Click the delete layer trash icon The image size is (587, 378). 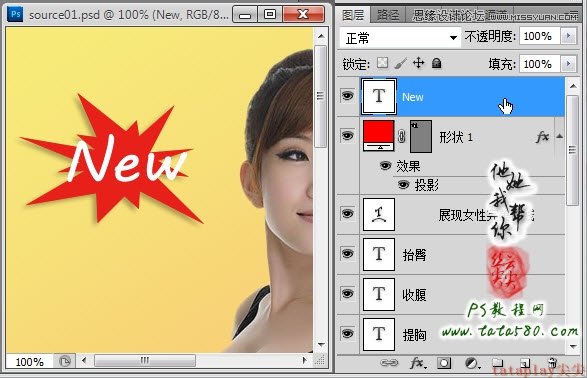coord(552,363)
